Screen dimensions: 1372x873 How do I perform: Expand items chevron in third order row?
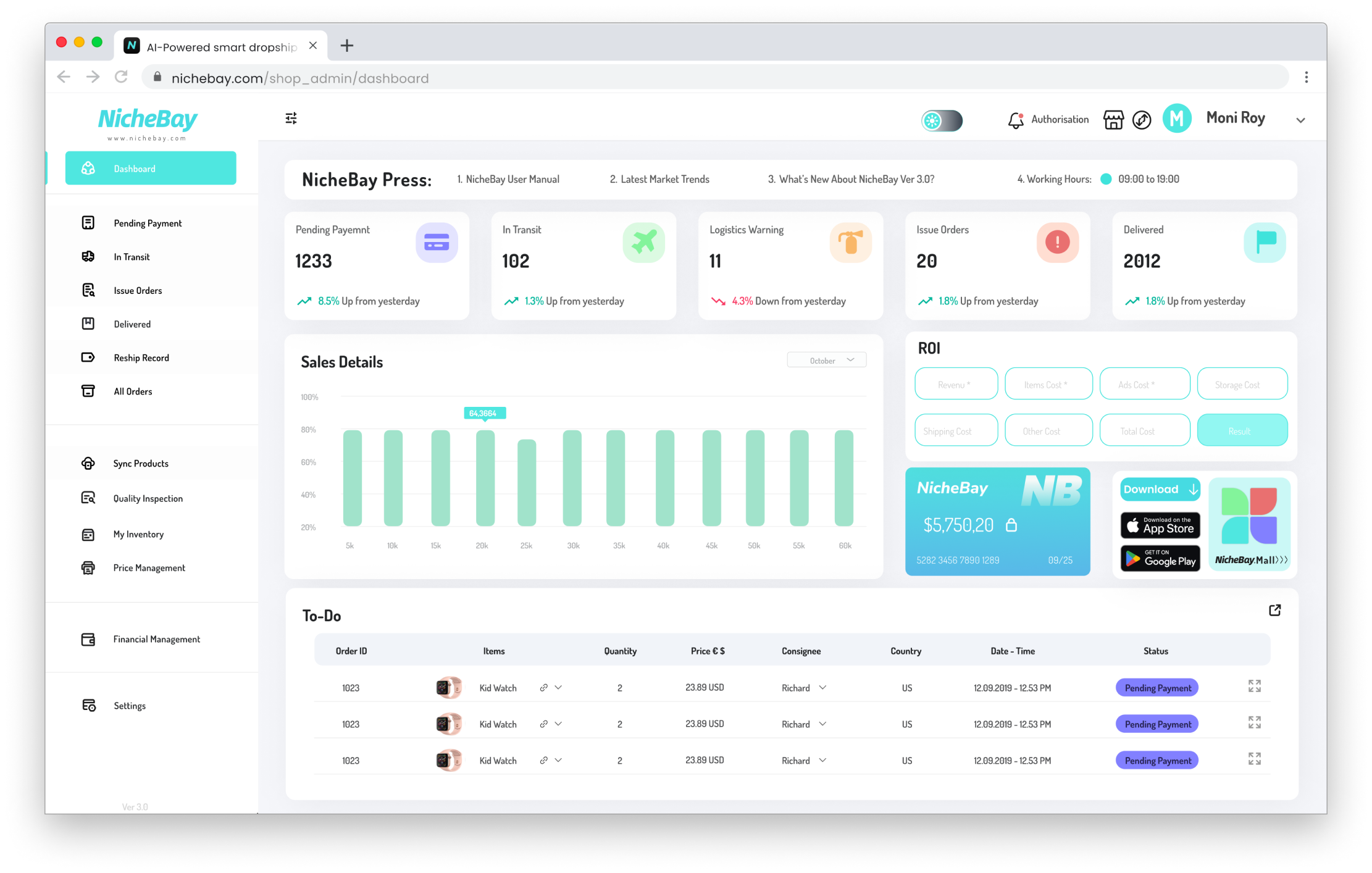coord(558,760)
